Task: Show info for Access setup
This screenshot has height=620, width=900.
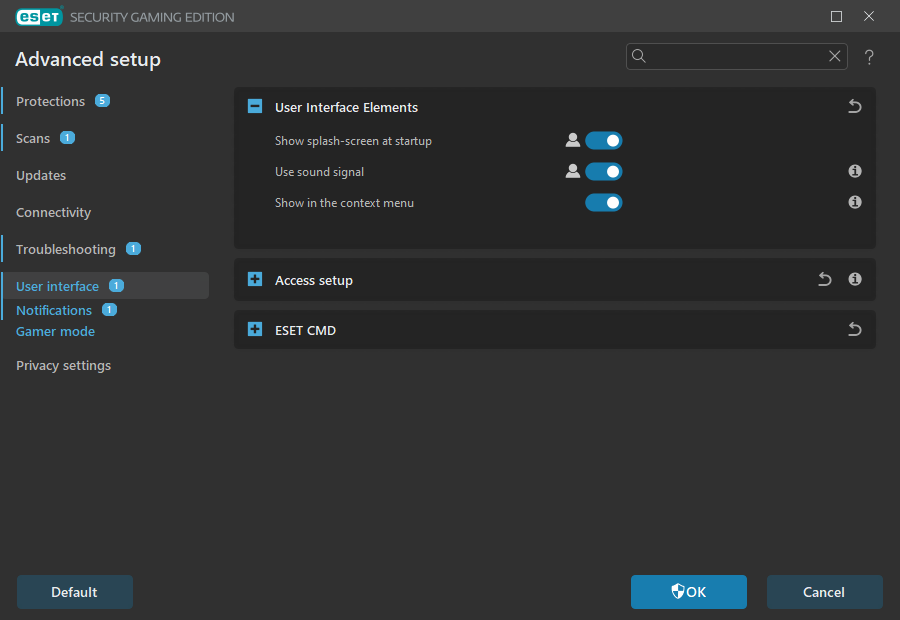Action: click(x=855, y=279)
